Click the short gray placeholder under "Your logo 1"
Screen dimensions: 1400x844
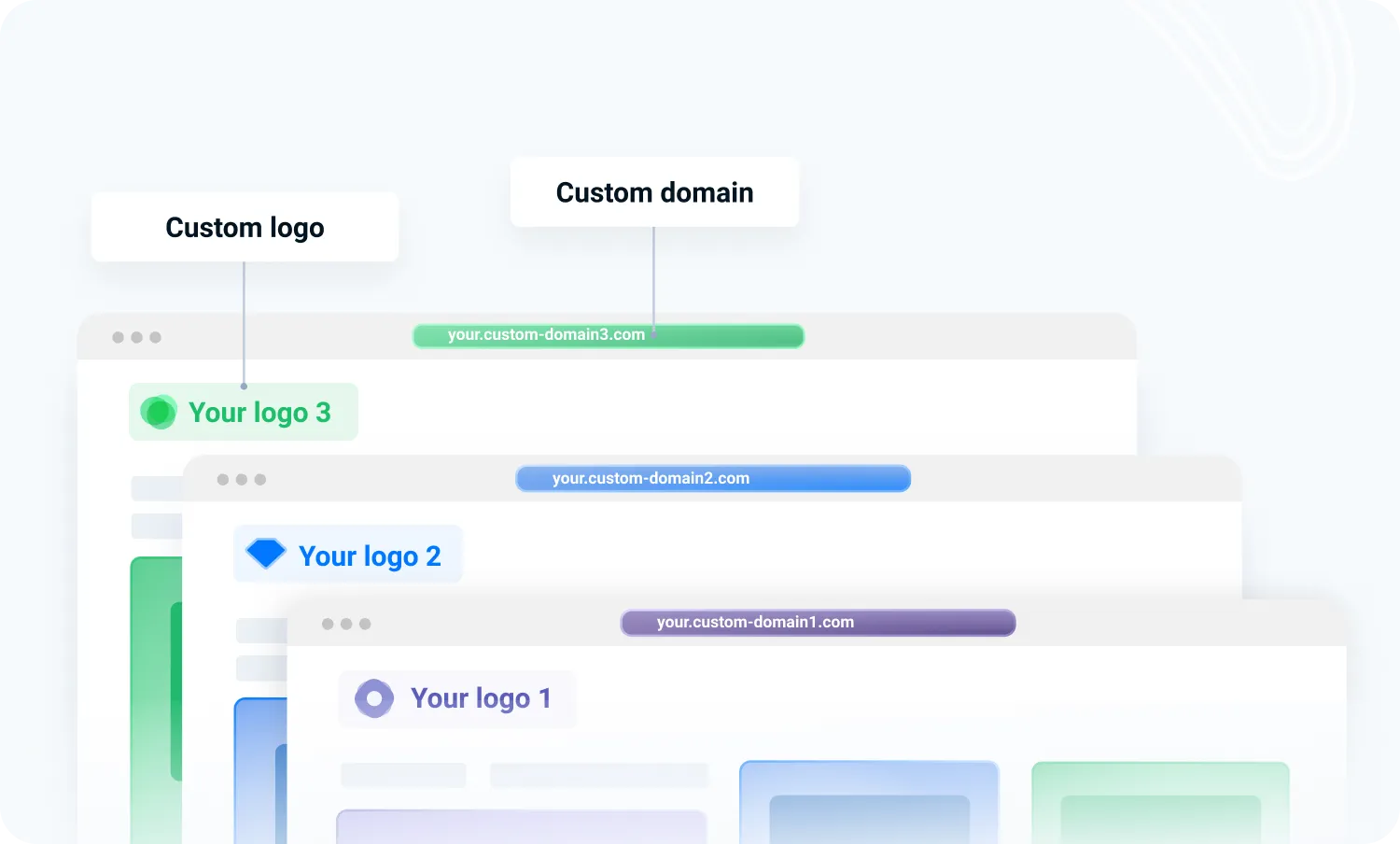point(403,775)
